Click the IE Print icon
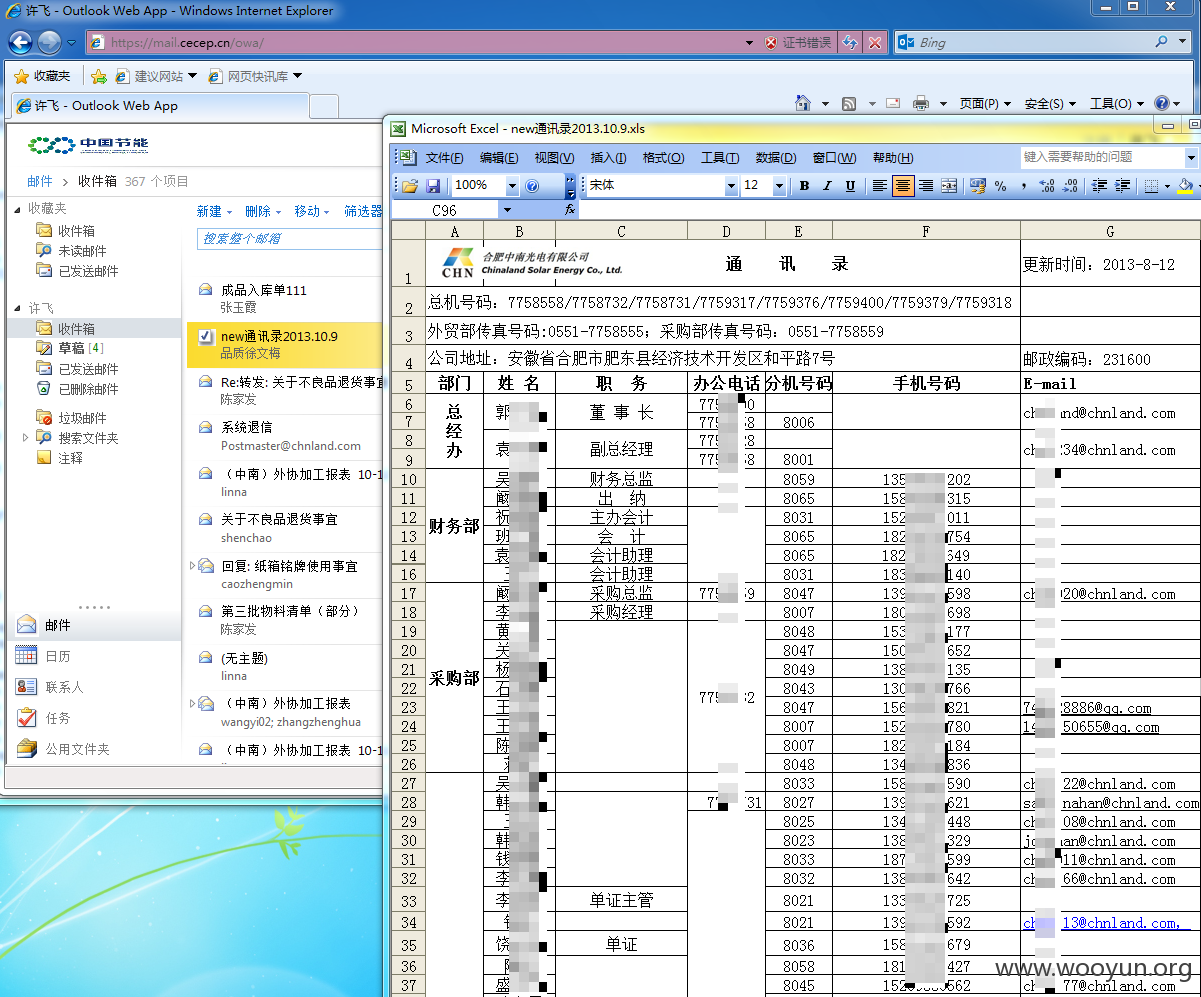The width and height of the screenshot is (1201, 997). pyautogui.click(x=921, y=103)
